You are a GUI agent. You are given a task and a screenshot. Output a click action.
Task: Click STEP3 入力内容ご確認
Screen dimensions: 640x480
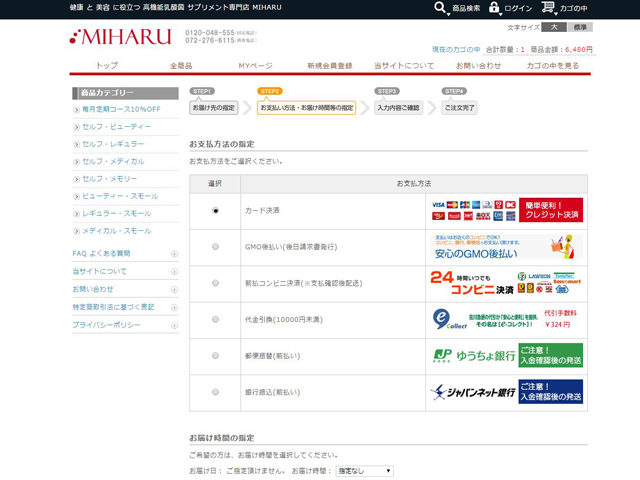point(398,108)
